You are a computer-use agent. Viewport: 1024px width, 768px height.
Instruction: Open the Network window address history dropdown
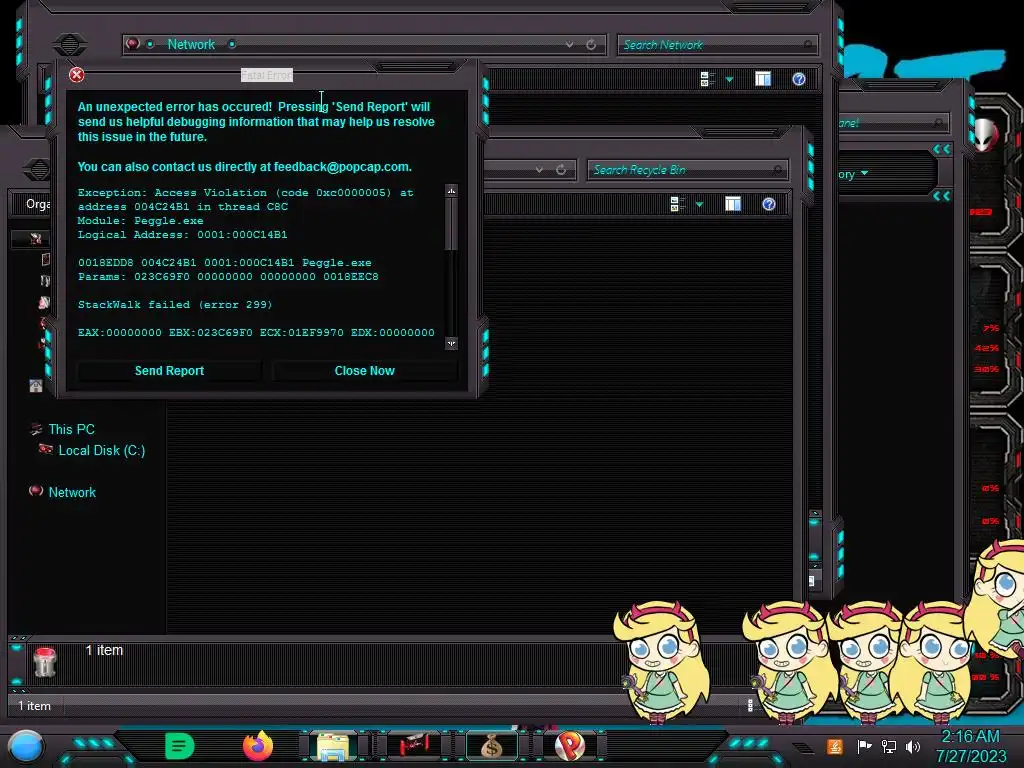569,44
